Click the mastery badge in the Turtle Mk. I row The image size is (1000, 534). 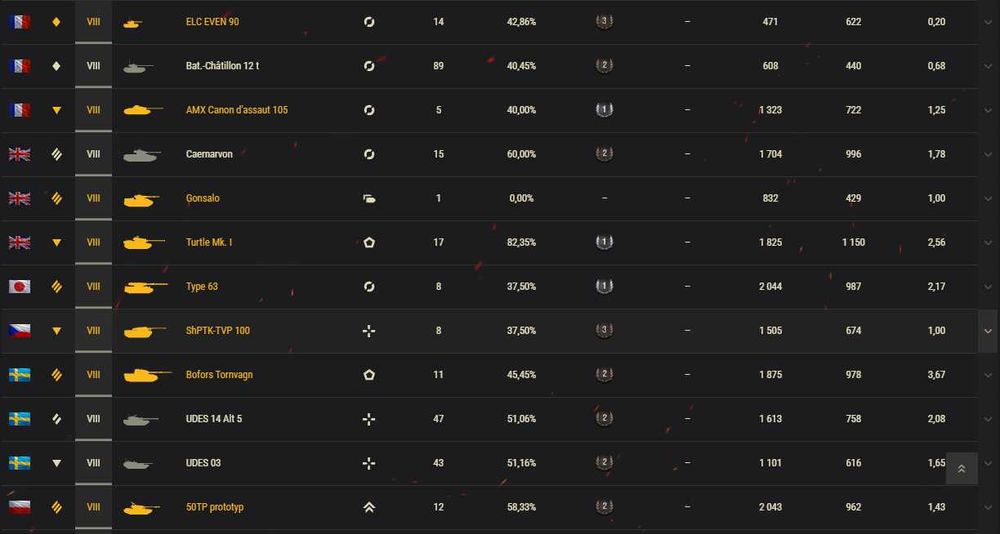[x=604, y=242]
